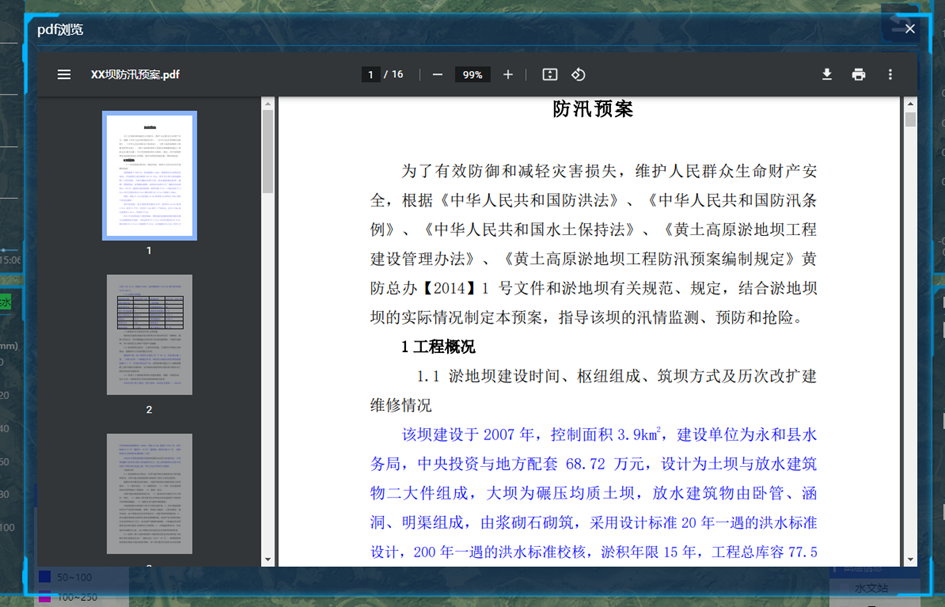Screen dimensions: 945x607
Task: Toggle the 水文站 checkbox in the map panel
Action: click(x=845, y=588)
